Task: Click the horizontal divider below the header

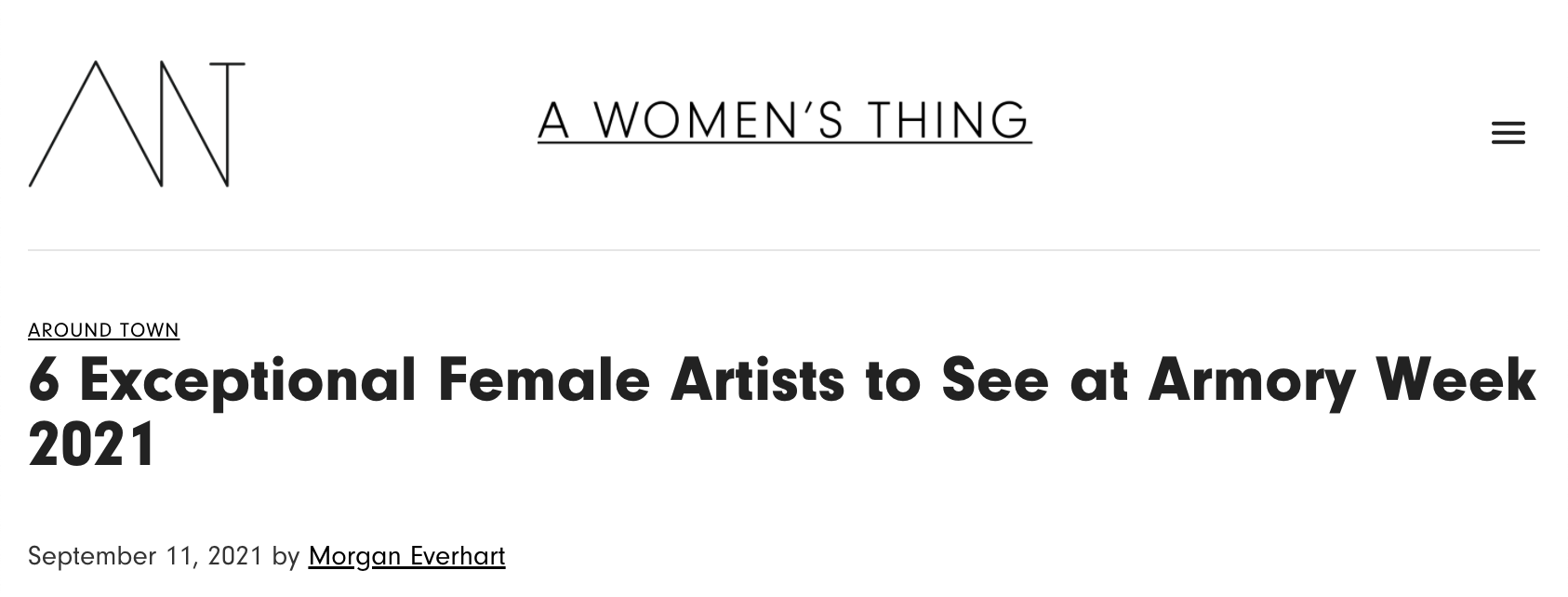Action: coord(783,250)
